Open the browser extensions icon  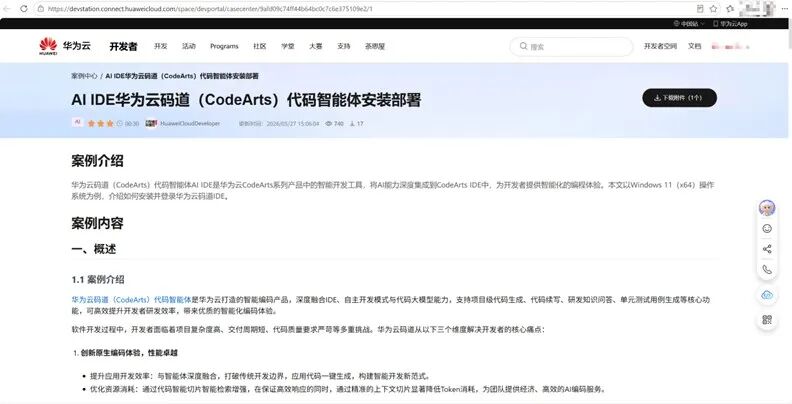(x=730, y=9)
